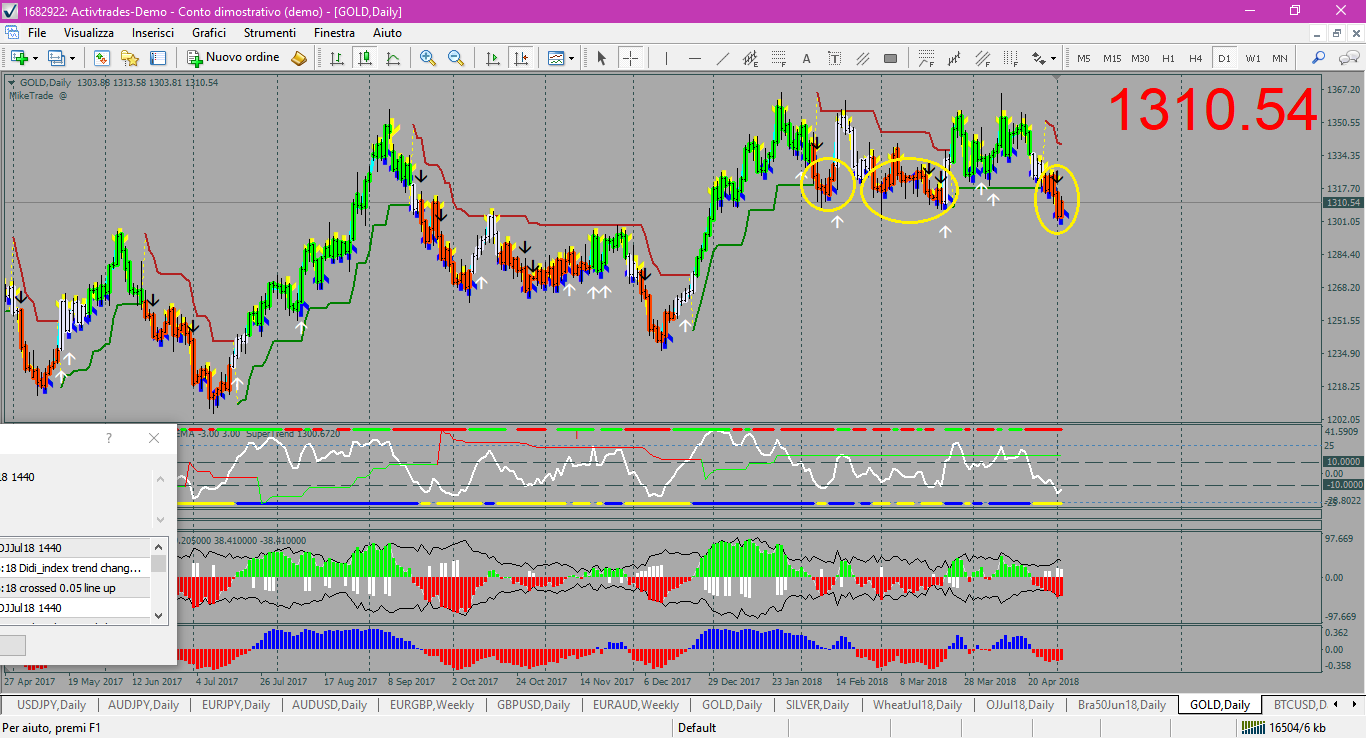Click the chart shift triangle marker

pos(1056,78)
